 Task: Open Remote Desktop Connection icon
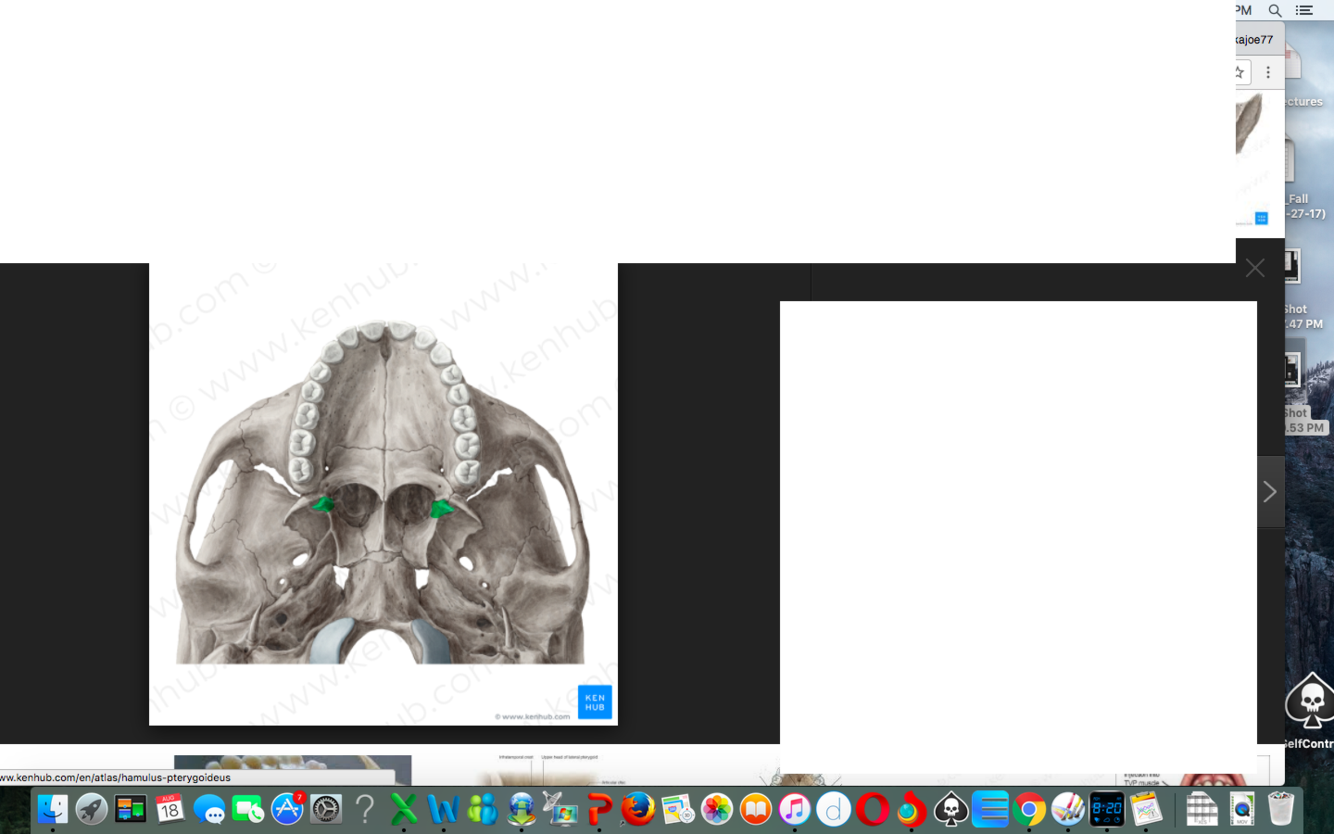click(x=560, y=808)
